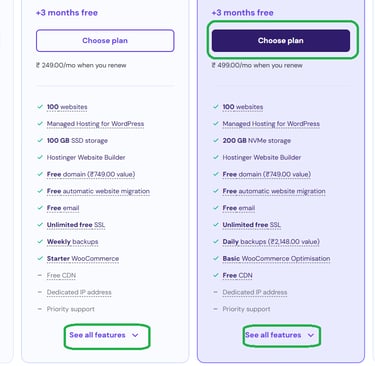Click Dedicated IP address in left plan

(79, 292)
